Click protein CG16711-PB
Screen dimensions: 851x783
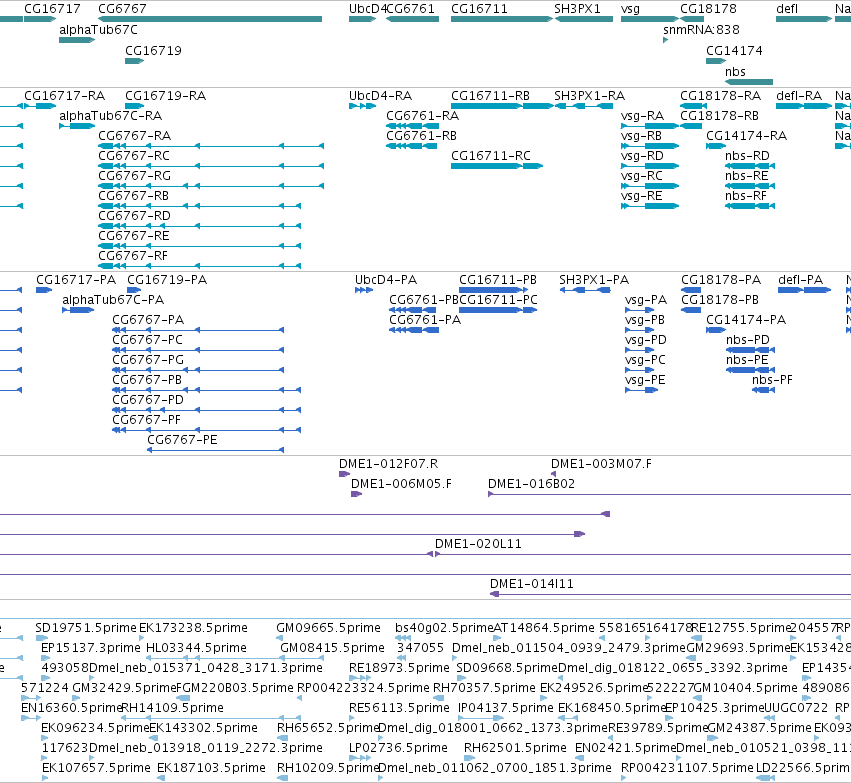(498, 280)
